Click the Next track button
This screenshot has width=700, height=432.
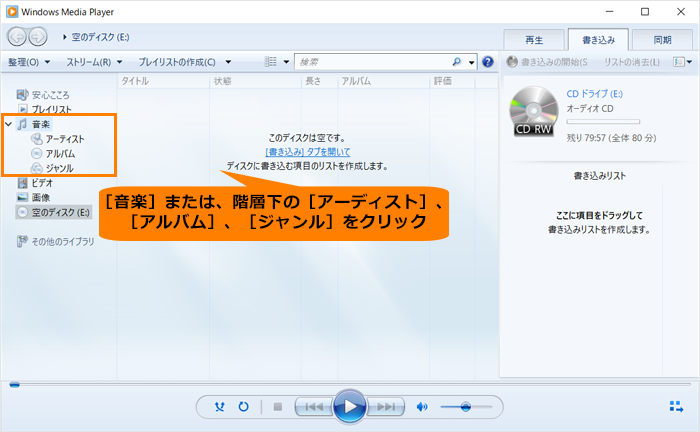point(386,407)
